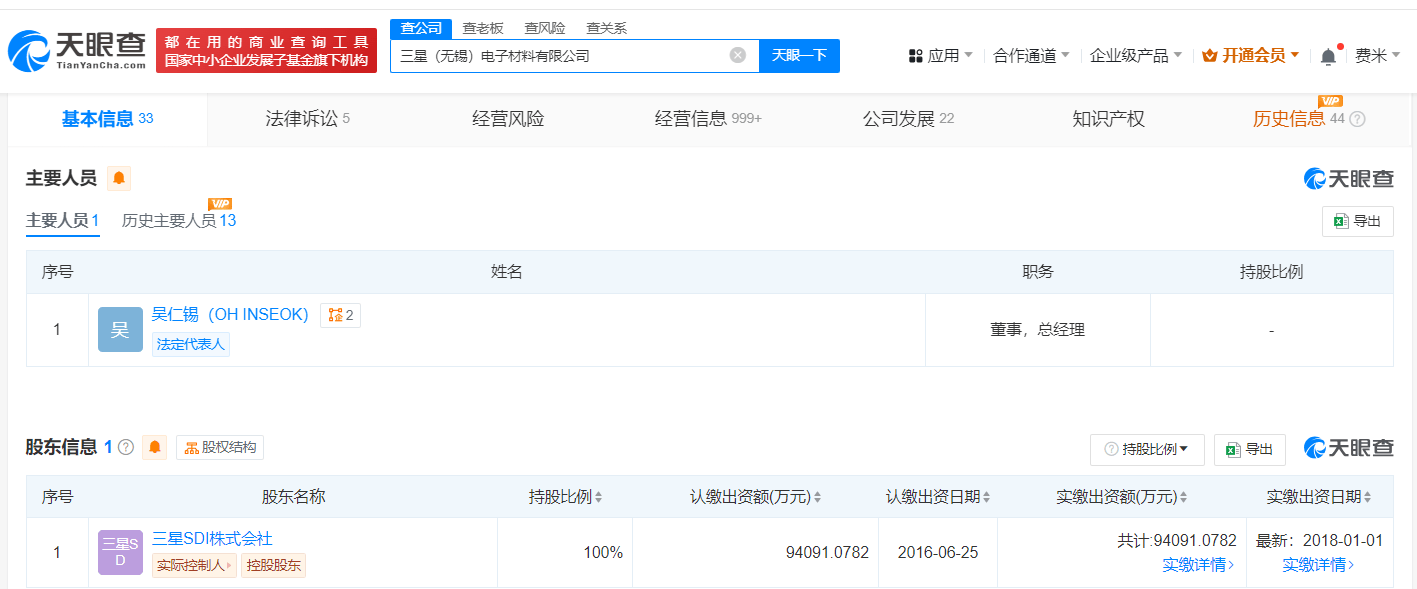Select the 历史主要人员 13 sub-tab
This screenshot has height=589, width=1417.
[179, 221]
